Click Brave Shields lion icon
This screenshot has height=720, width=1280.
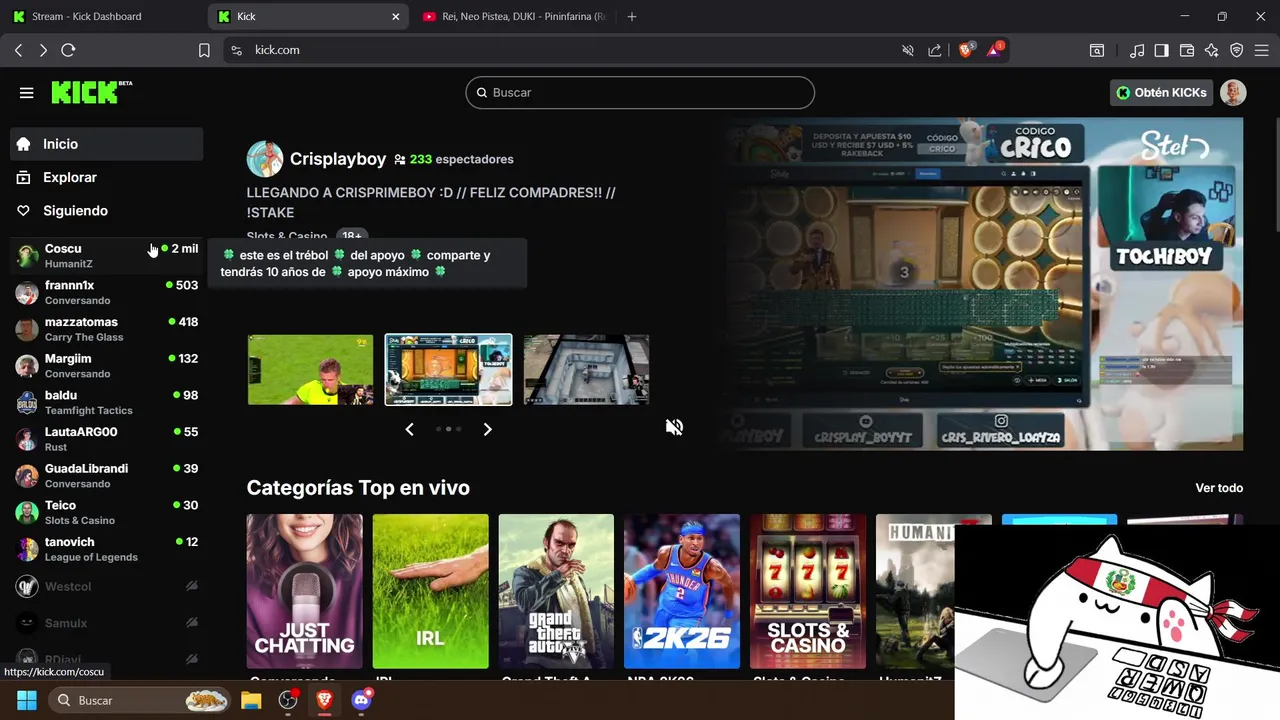pos(966,50)
